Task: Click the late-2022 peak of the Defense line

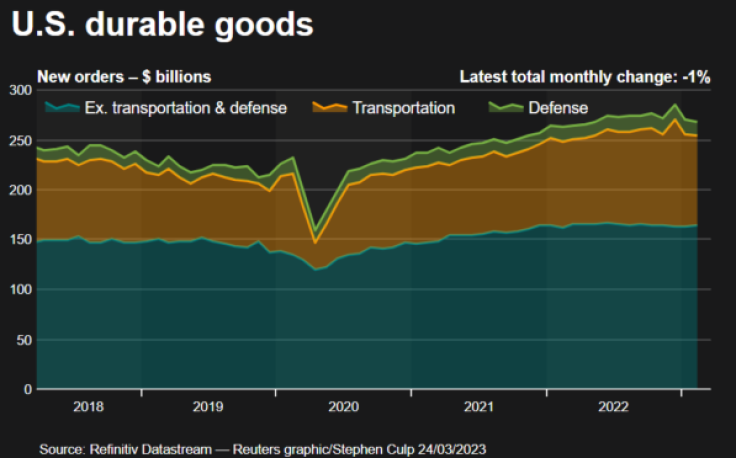Action: click(x=675, y=105)
